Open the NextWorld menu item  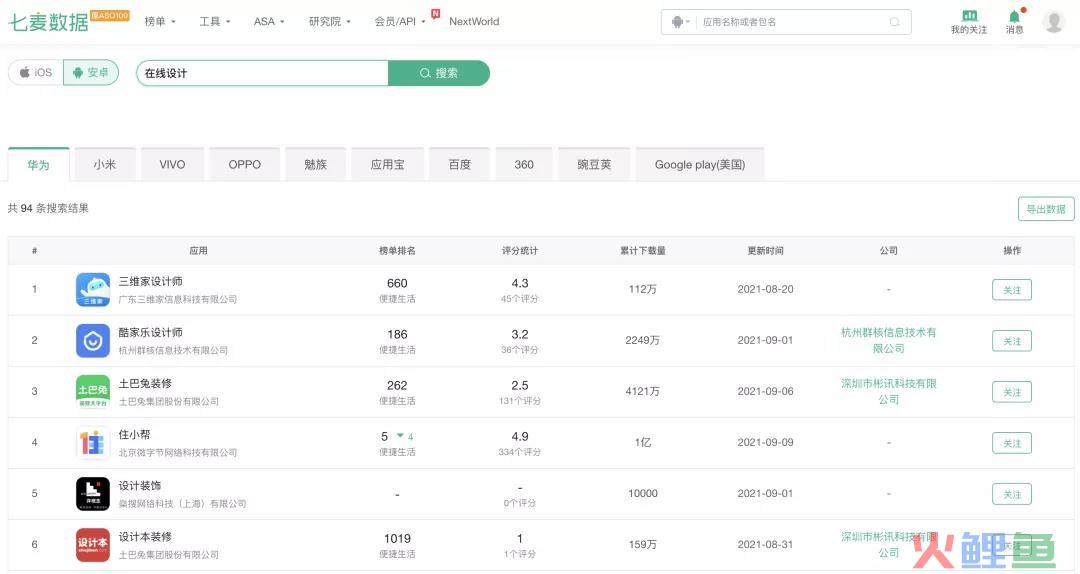(474, 21)
